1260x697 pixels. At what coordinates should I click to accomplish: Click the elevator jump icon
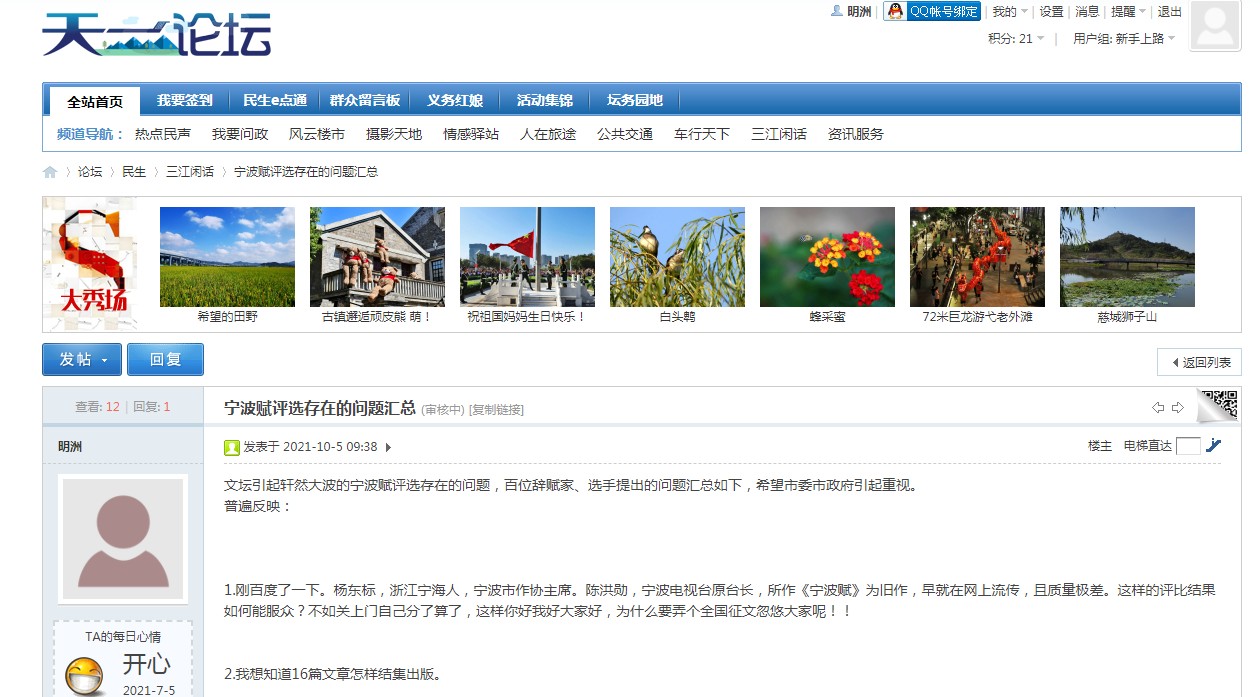1214,446
